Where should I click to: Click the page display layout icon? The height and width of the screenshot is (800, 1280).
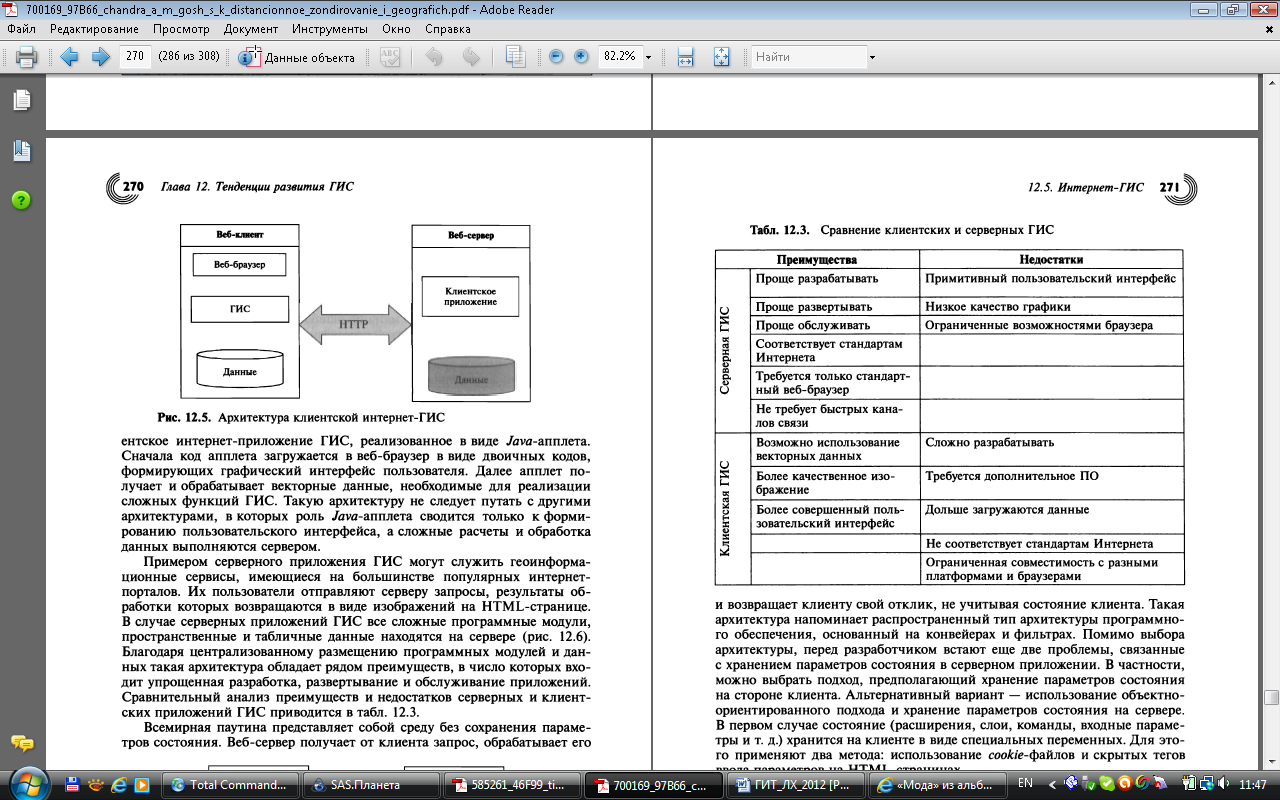point(515,57)
